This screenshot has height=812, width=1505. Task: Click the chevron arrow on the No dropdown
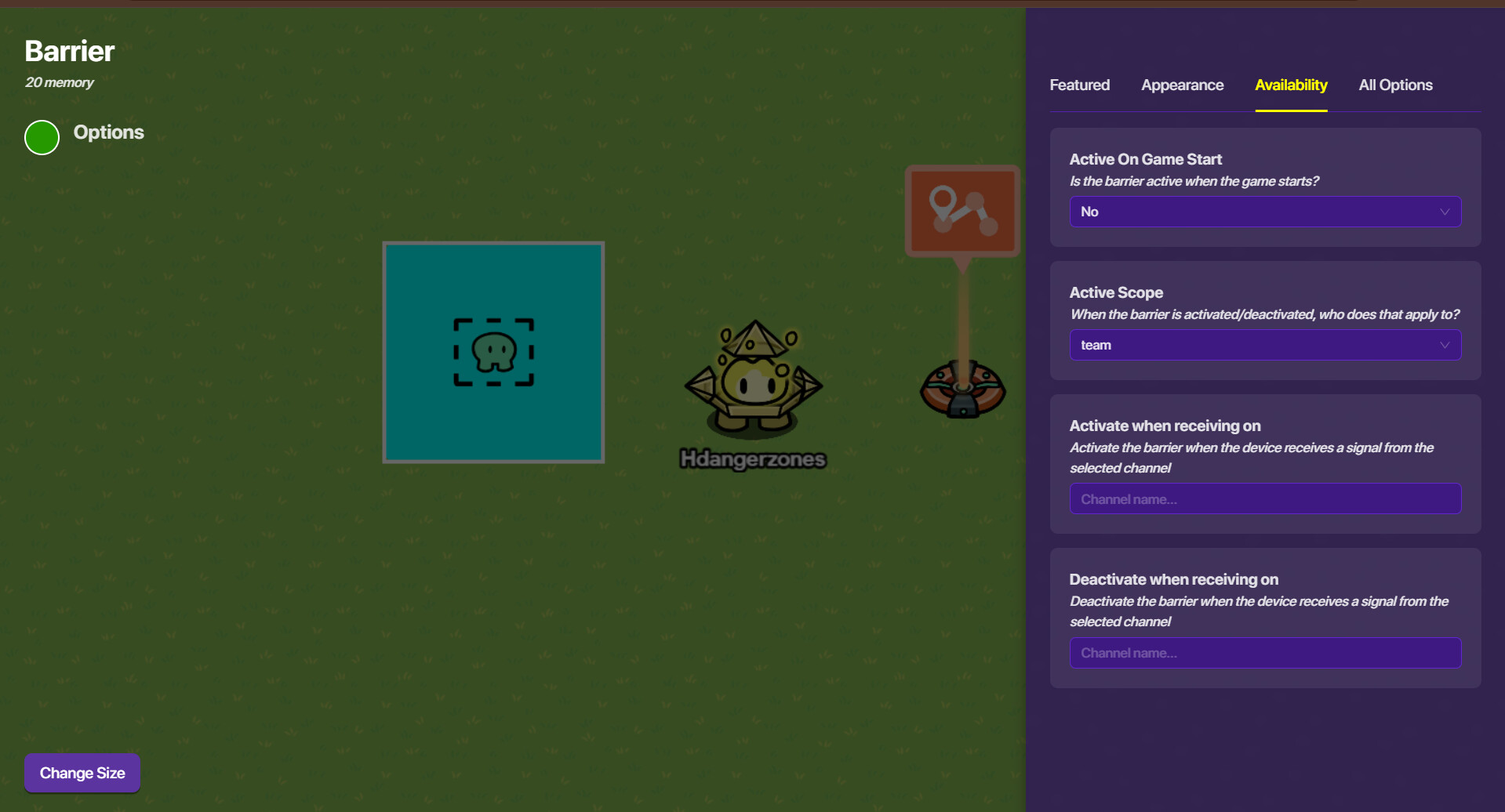coord(1445,212)
